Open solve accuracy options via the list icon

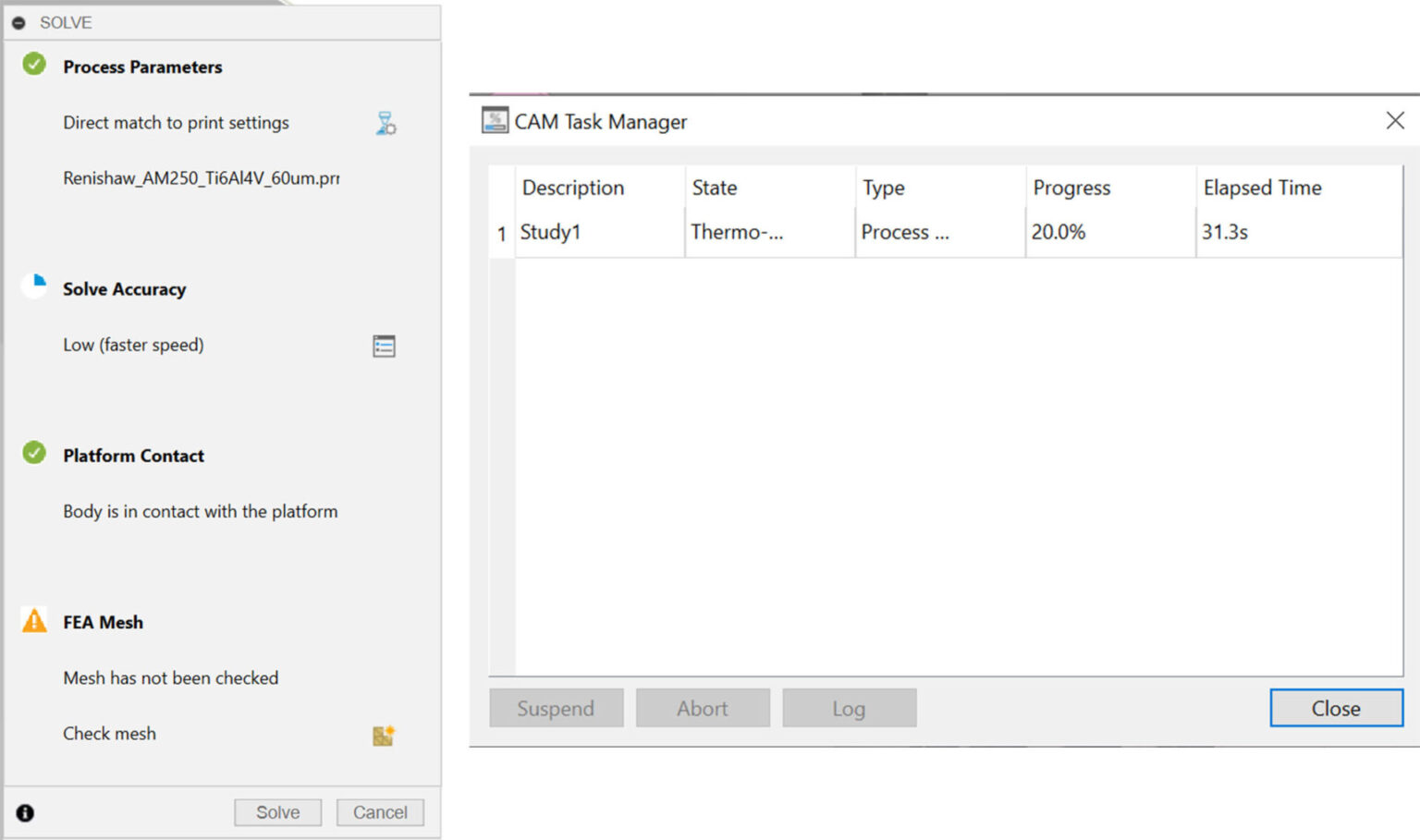click(x=386, y=345)
